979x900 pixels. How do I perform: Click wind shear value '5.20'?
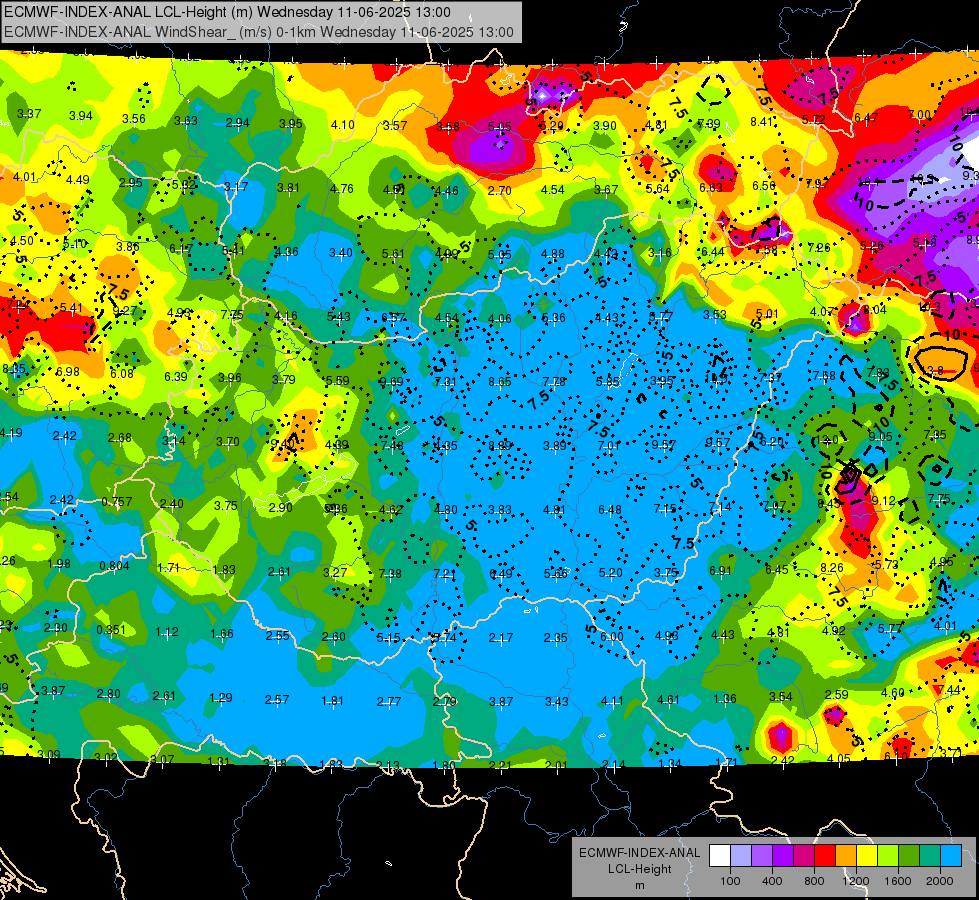pyautogui.click(x=611, y=573)
